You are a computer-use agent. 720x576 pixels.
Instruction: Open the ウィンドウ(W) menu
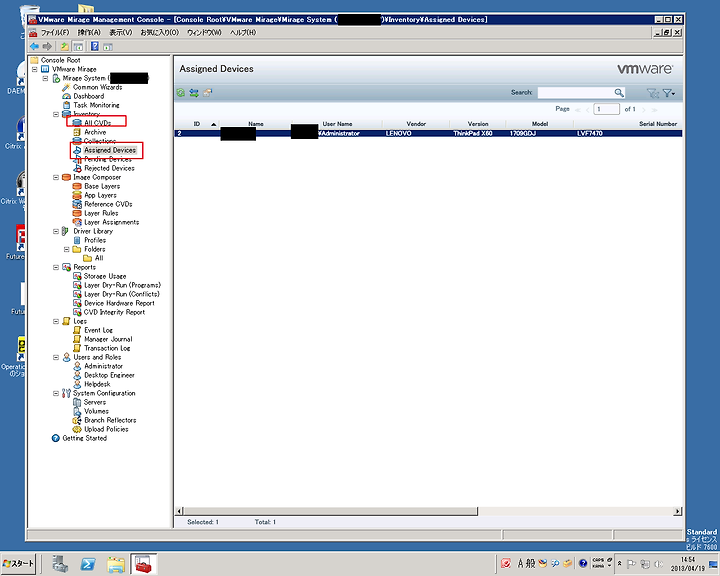pyautogui.click(x=204, y=33)
